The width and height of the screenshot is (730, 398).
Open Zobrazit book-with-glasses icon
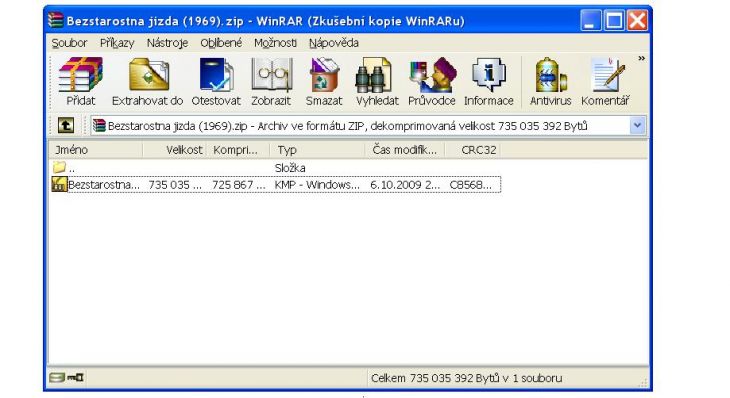[271, 74]
